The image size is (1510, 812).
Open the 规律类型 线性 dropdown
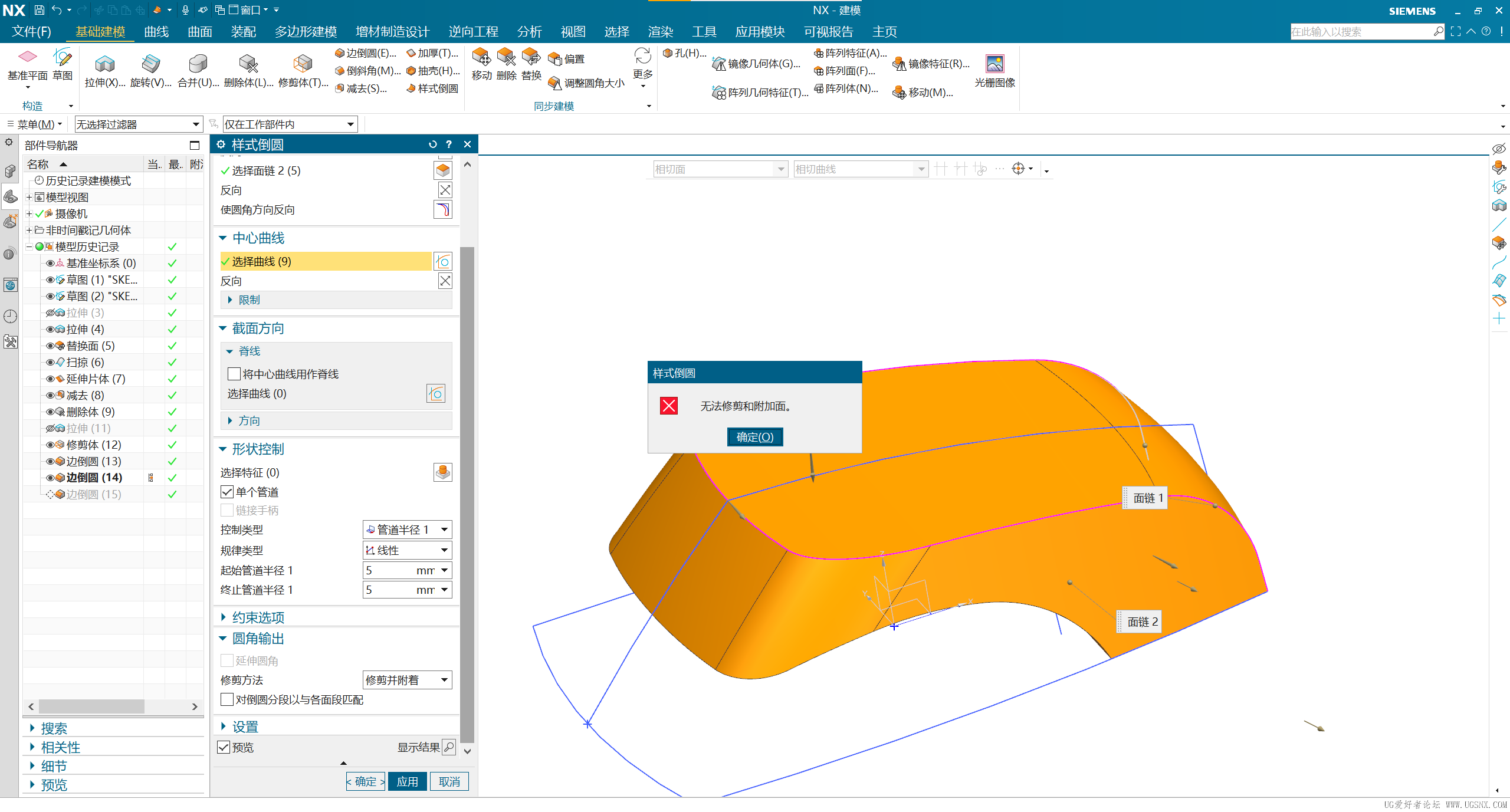[x=407, y=550]
